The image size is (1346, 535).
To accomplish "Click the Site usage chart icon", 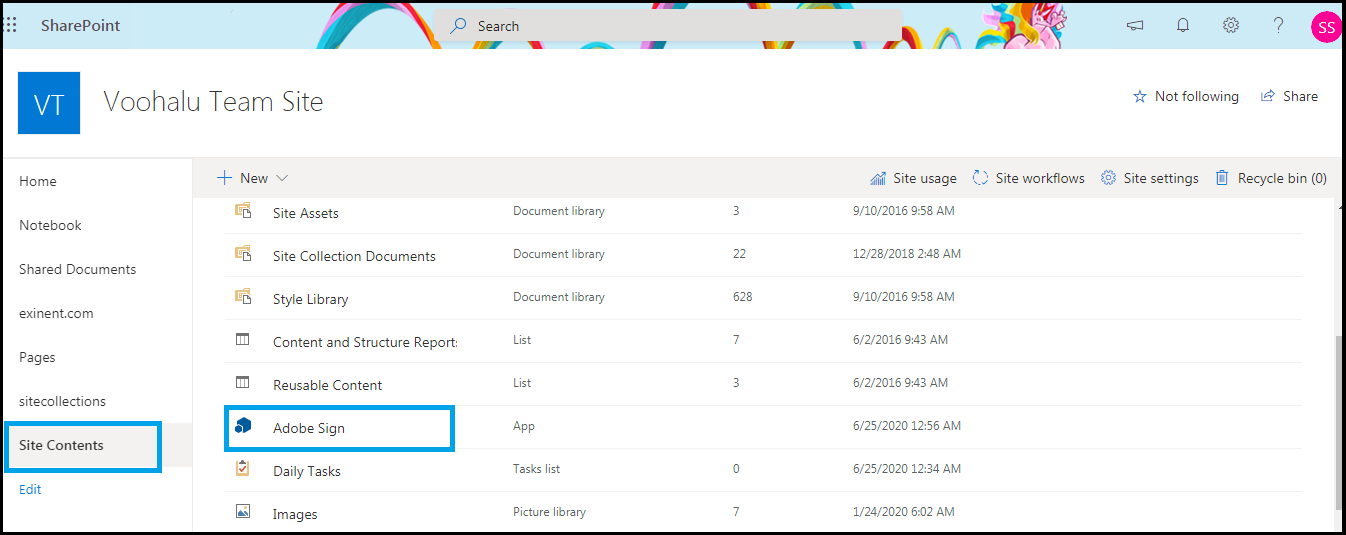I will [x=878, y=178].
